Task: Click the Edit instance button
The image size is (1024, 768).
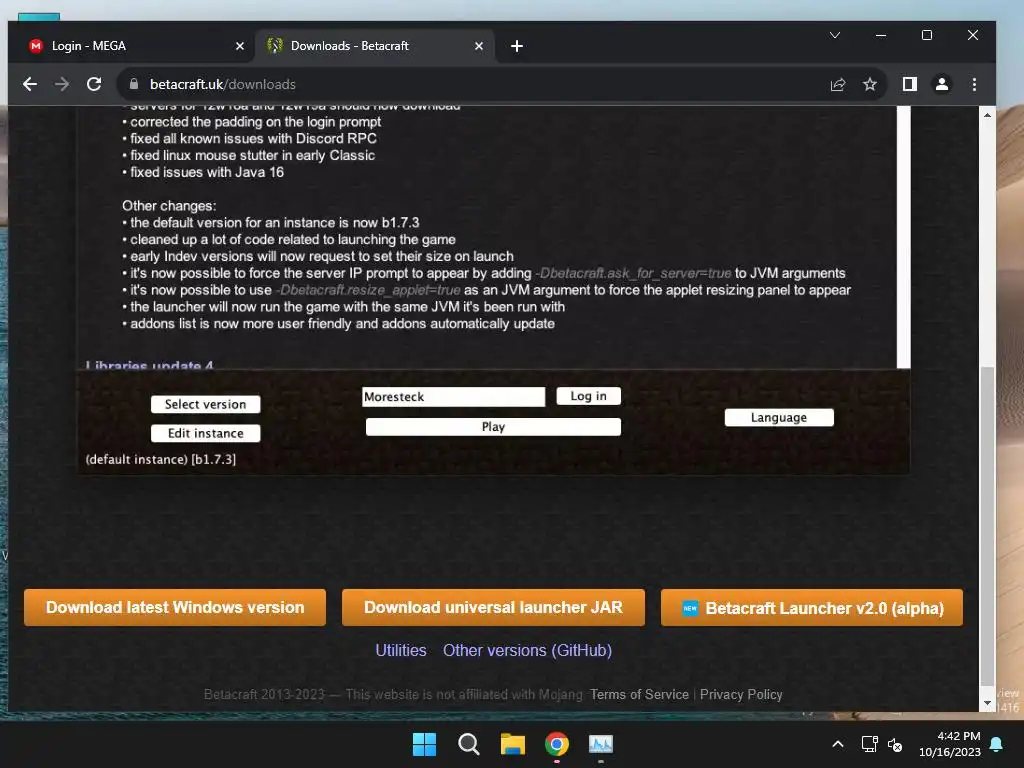Action: coord(205,433)
